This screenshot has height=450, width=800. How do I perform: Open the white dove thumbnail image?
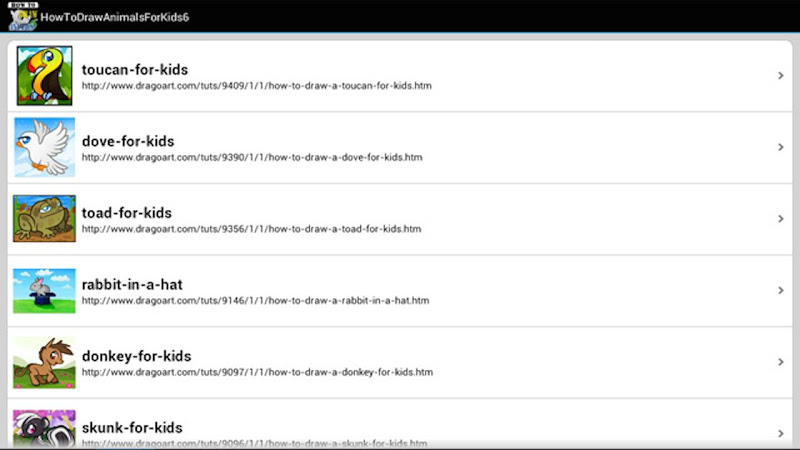coord(44,147)
